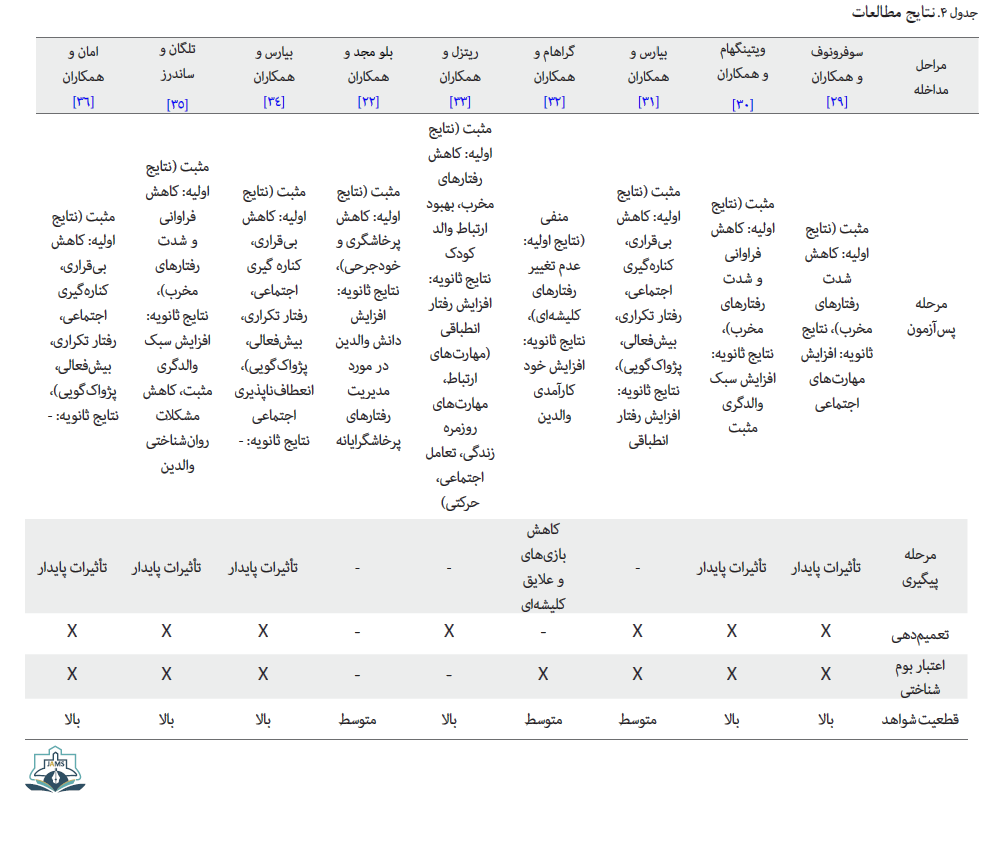Open reference link [۲۹] under سوفرونوف
Viewport: 996px width, 852px height.
tap(837, 102)
